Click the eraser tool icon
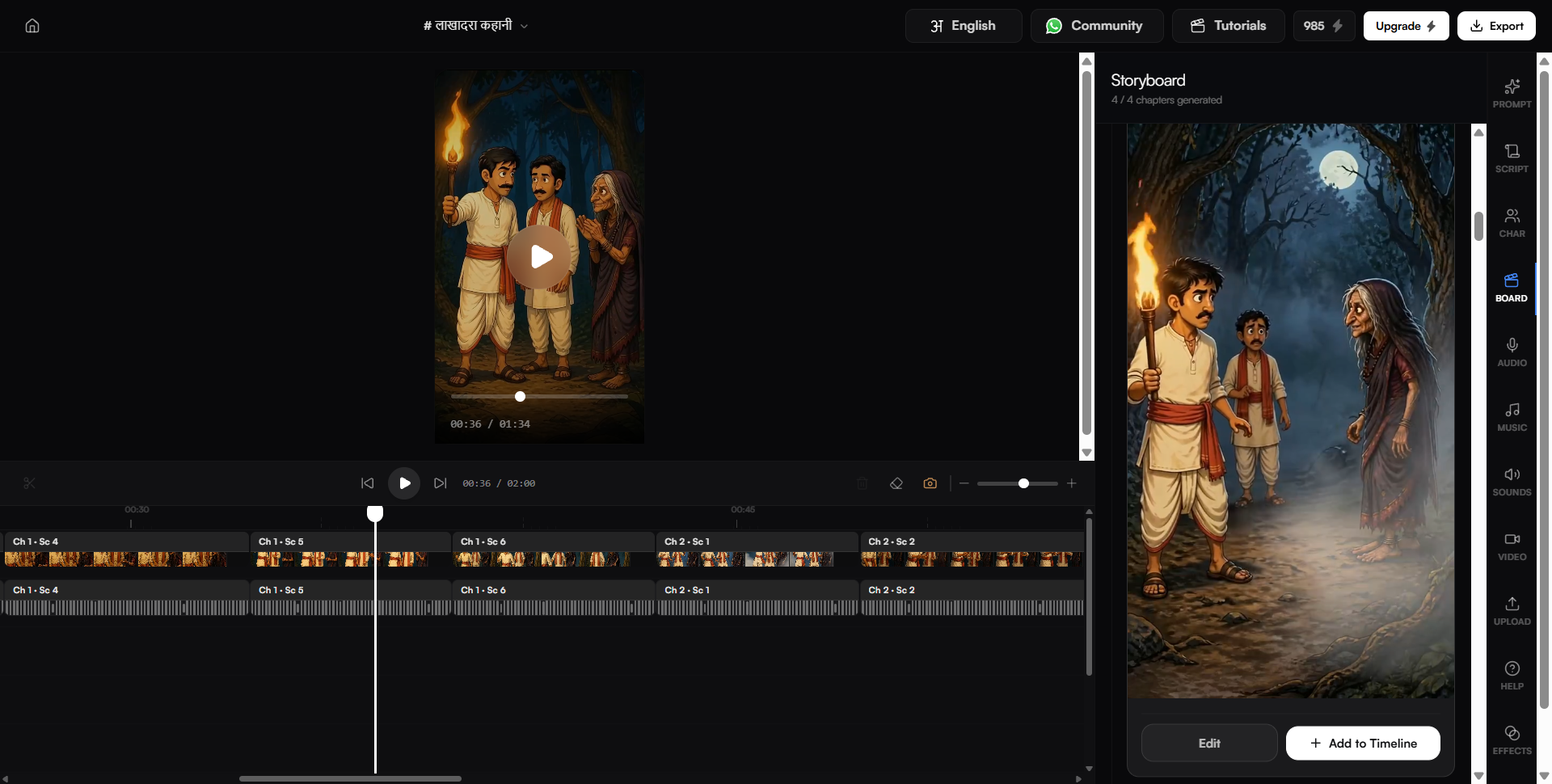This screenshot has width=1552, height=784. 896,483
